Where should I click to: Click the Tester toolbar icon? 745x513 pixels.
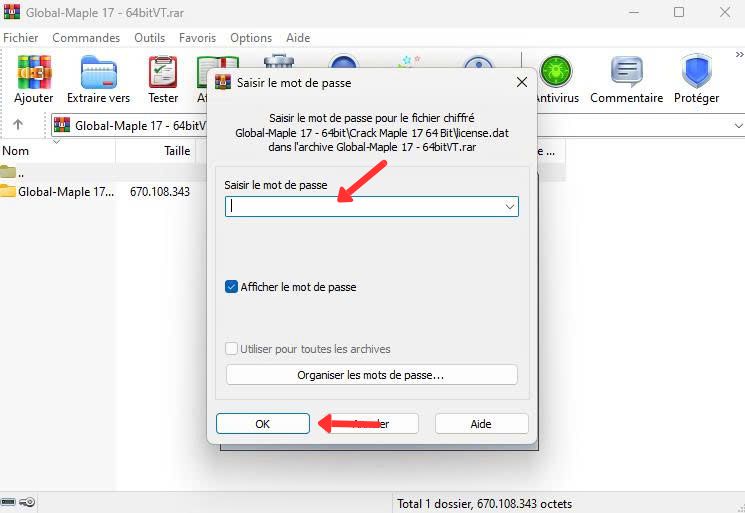[x=162, y=74]
